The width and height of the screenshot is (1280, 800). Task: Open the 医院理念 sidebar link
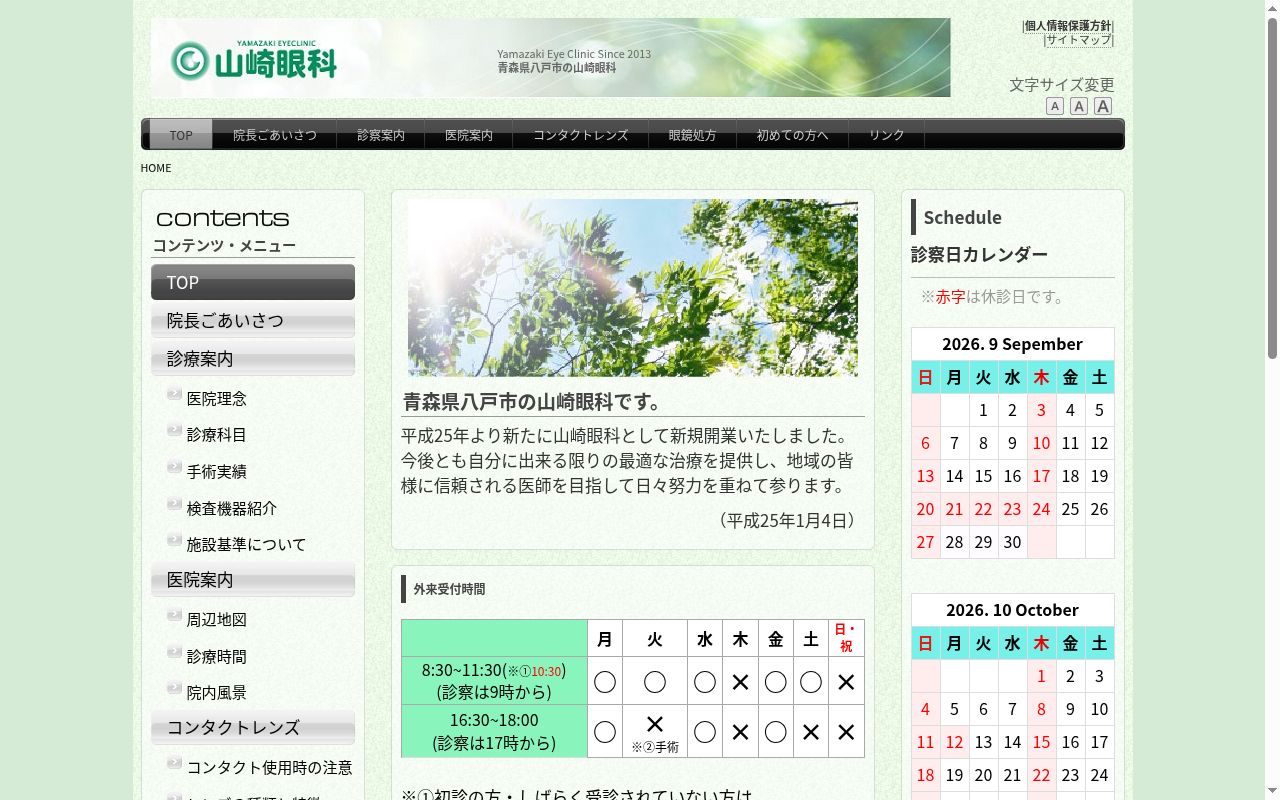(217, 398)
